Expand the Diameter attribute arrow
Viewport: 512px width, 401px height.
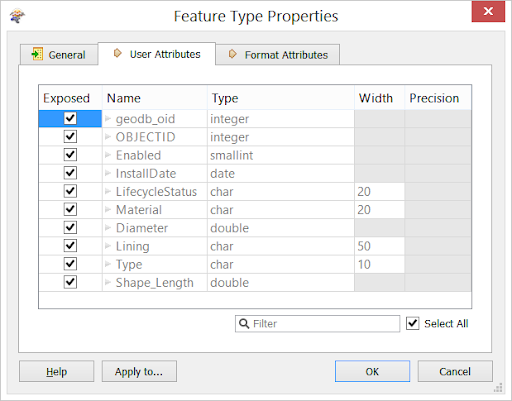108,228
